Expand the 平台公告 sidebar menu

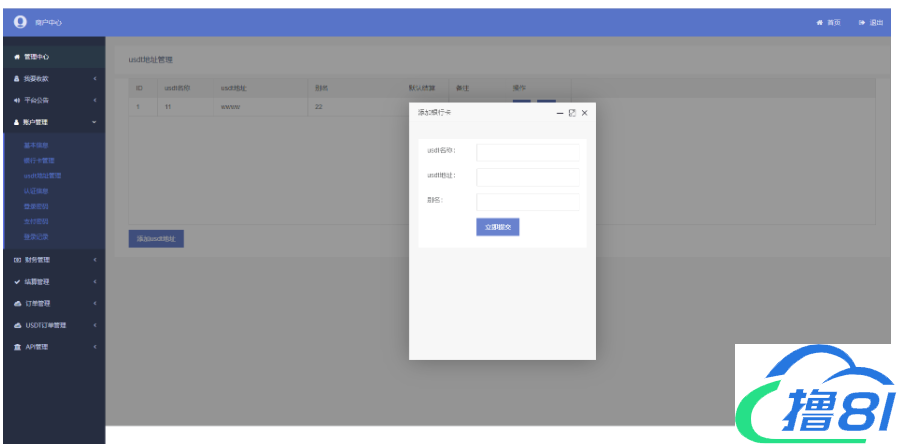(95, 101)
